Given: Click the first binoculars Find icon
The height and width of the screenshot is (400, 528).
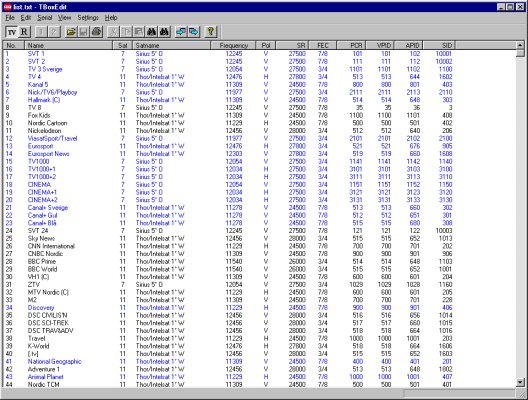Looking at the screenshot, I should click(x=151, y=32).
